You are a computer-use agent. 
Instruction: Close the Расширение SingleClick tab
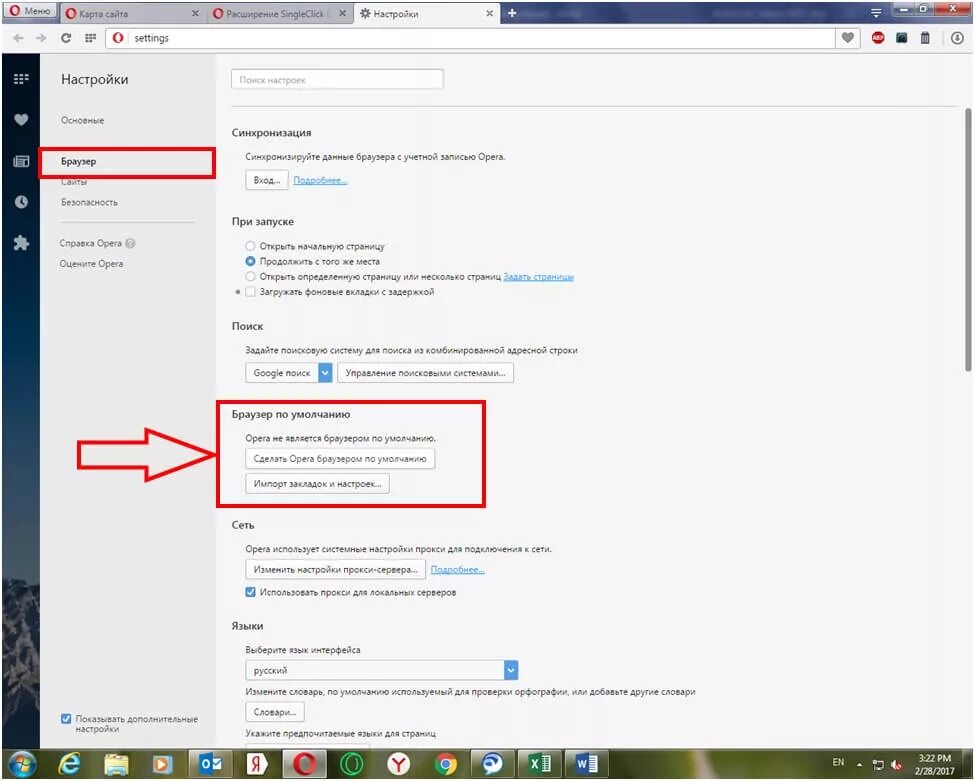click(342, 13)
